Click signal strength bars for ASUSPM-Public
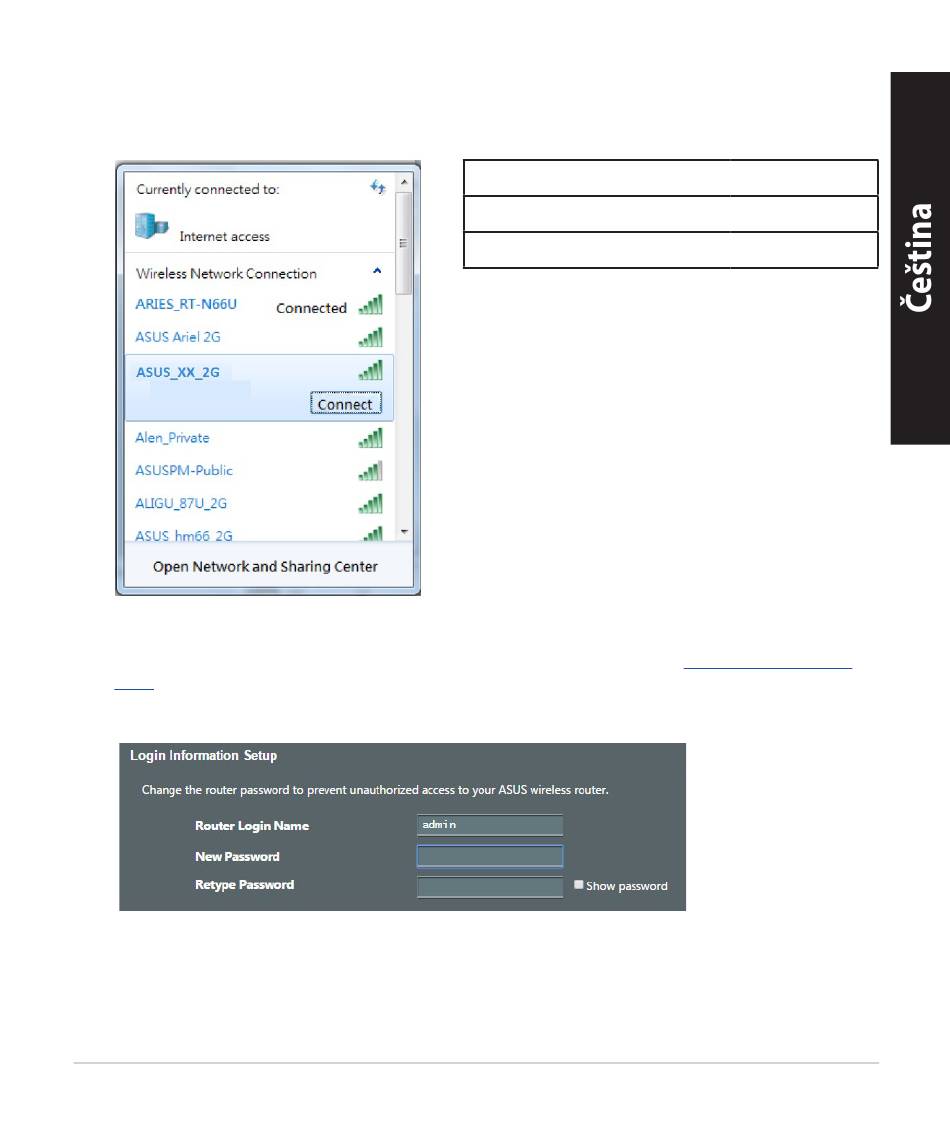The width and height of the screenshot is (950, 1135). click(370, 471)
